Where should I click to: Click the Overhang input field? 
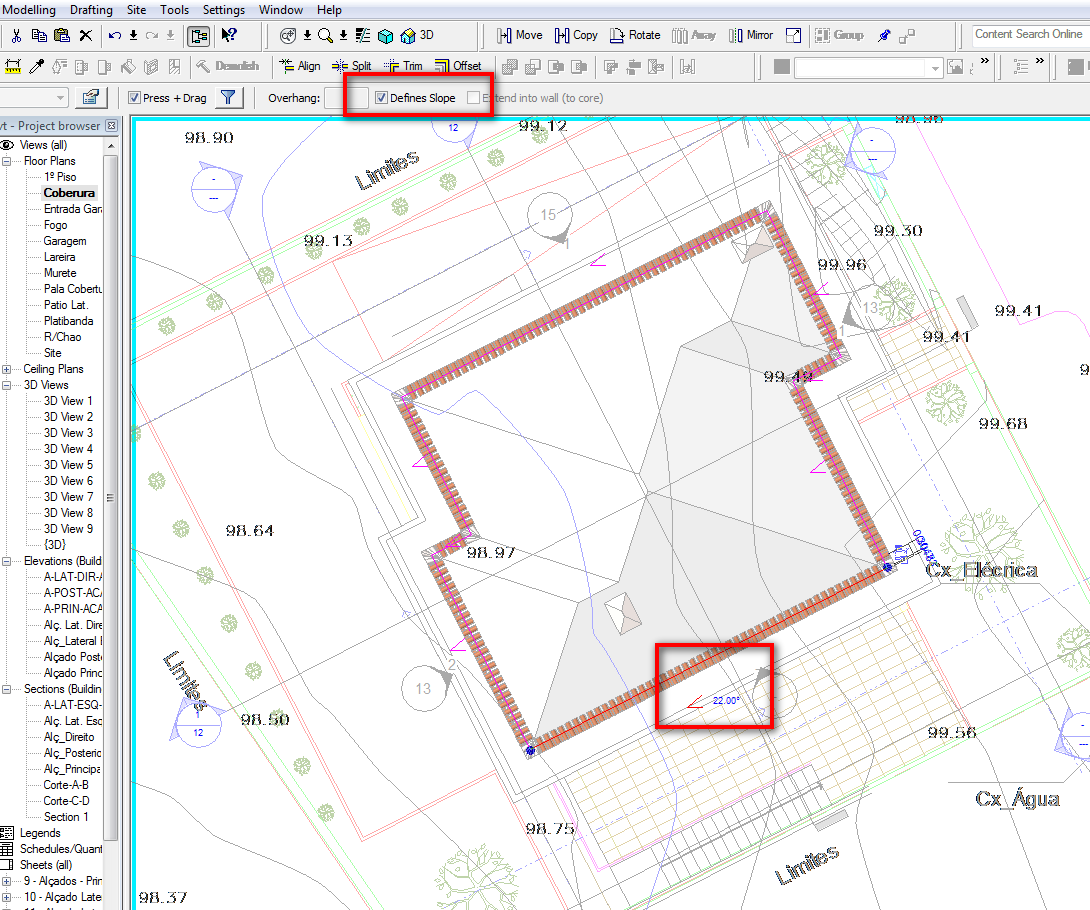point(345,98)
